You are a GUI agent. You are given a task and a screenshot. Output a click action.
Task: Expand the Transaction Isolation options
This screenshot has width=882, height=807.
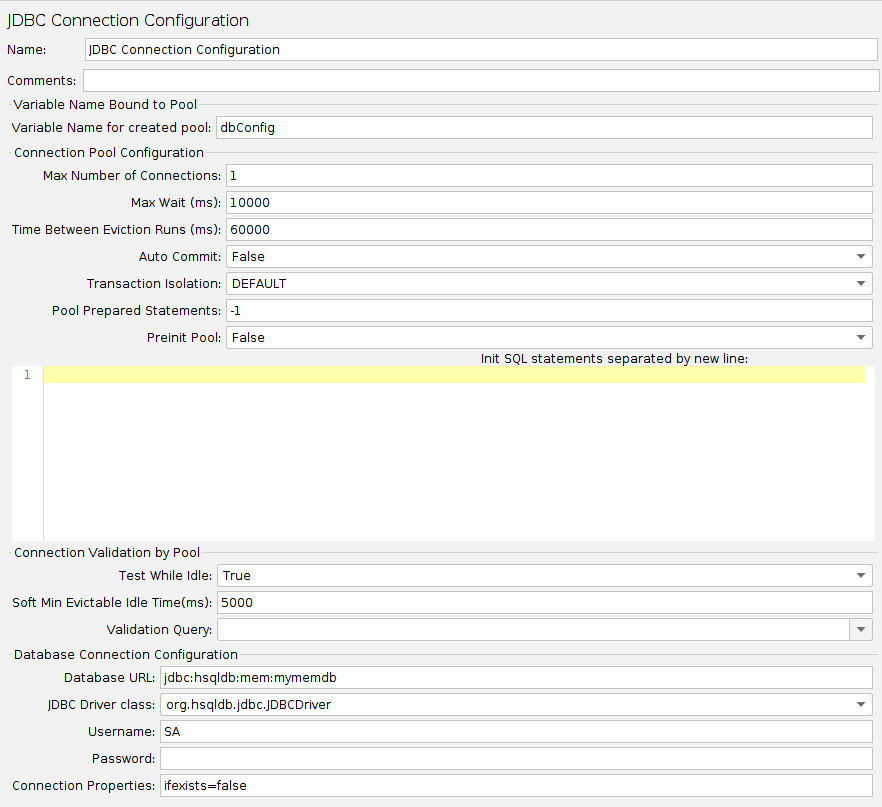(x=860, y=283)
